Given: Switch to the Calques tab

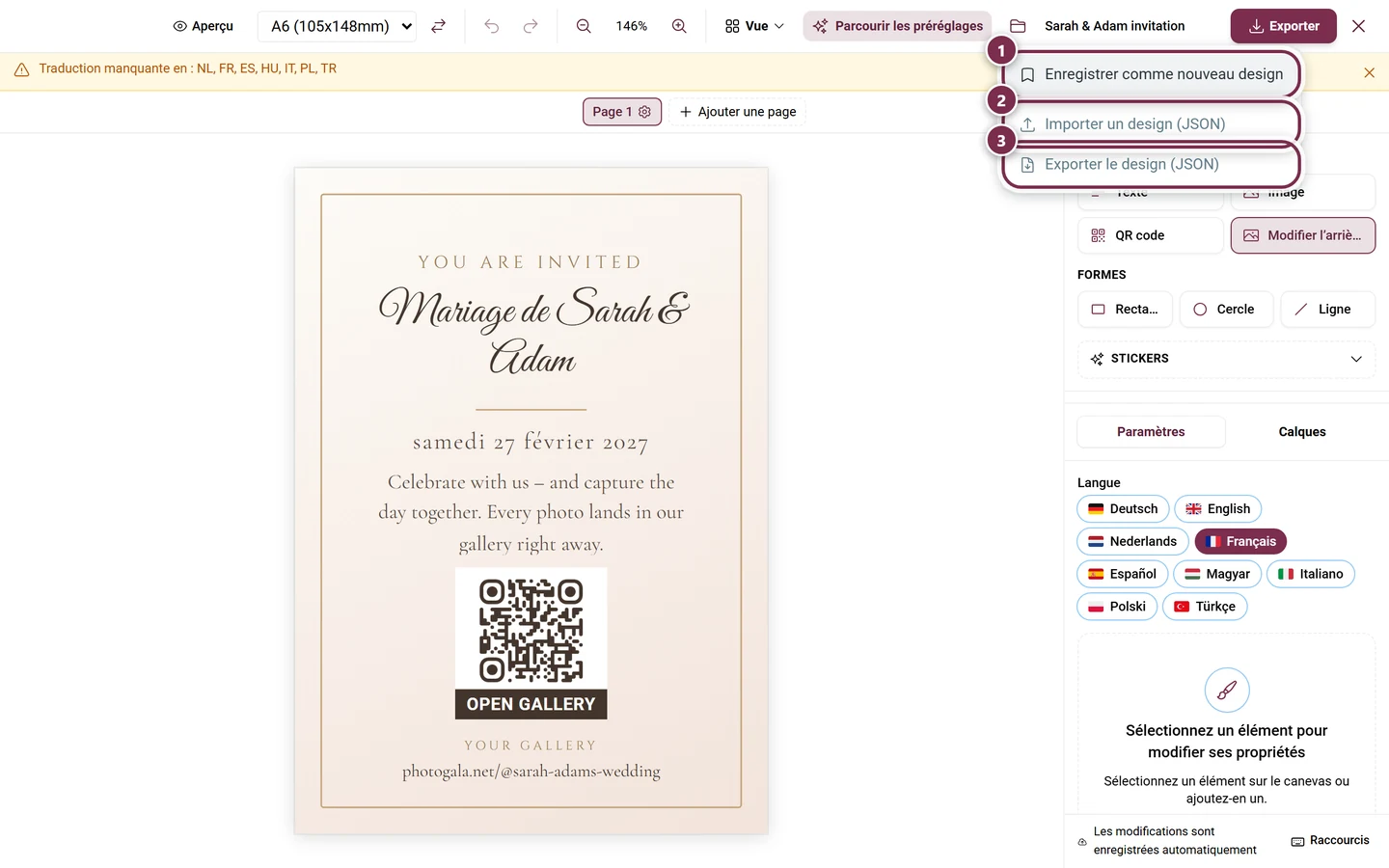Looking at the screenshot, I should click(x=1302, y=432).
